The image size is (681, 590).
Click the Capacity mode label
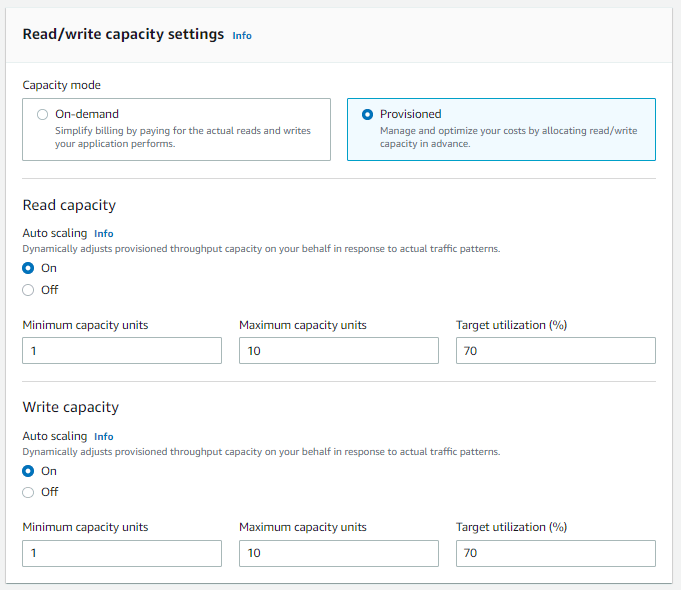coord(61,85)
